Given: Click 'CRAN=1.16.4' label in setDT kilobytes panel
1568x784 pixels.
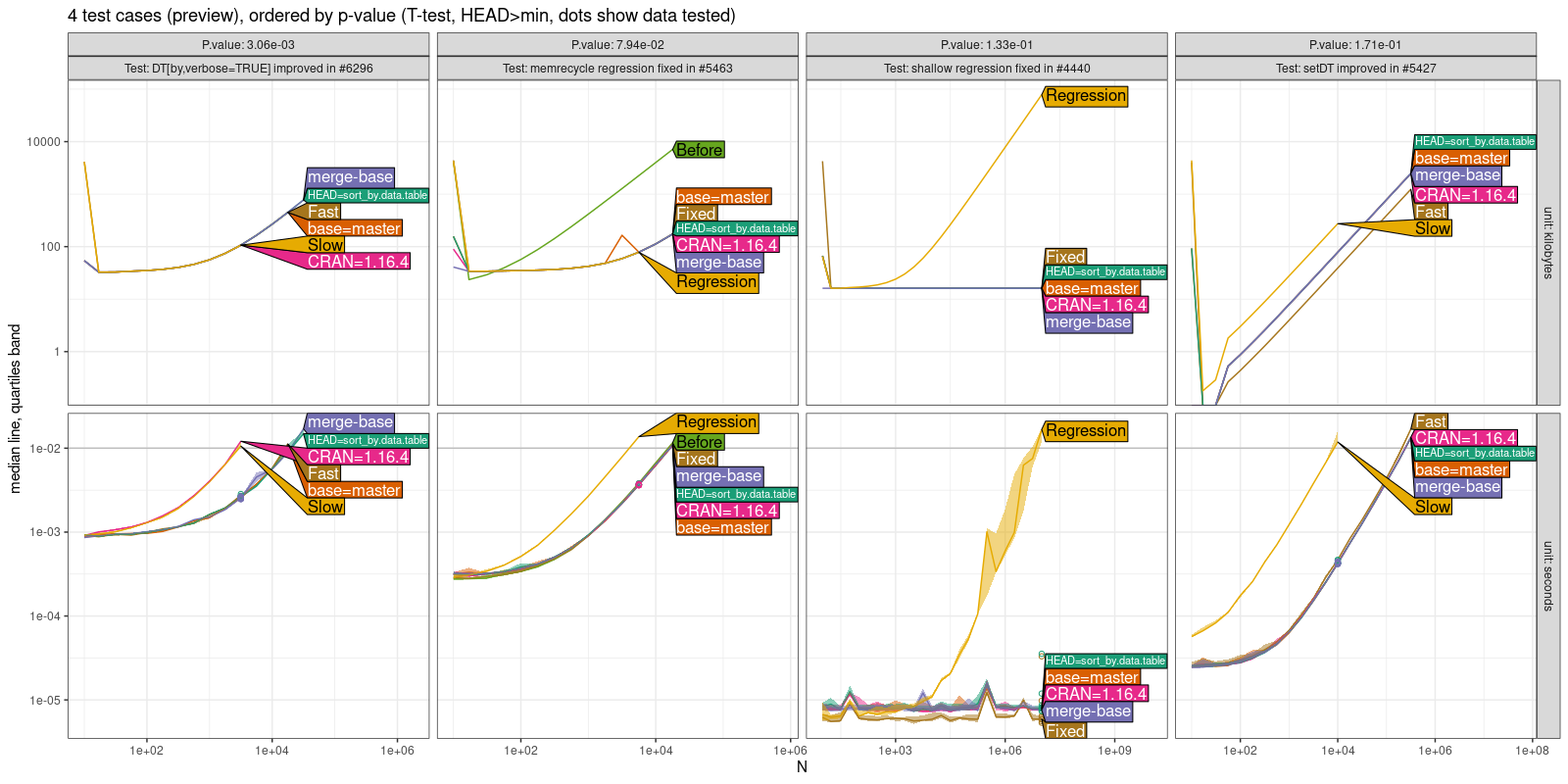Looking at the screenshot, I should [1465, 195].
